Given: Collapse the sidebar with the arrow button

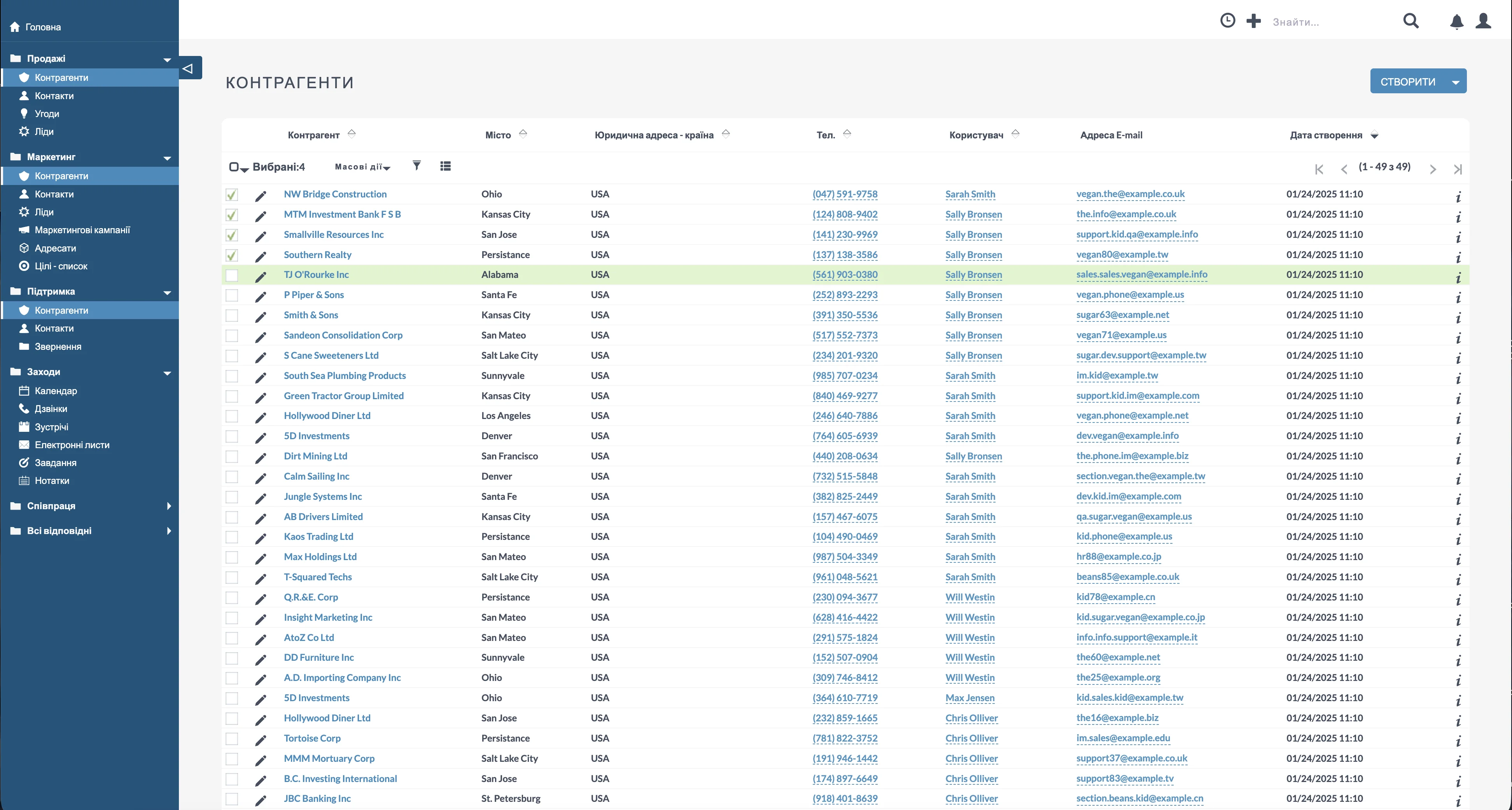Looking at the screenshot, I should pyautogui.click(x=189, y=68).
